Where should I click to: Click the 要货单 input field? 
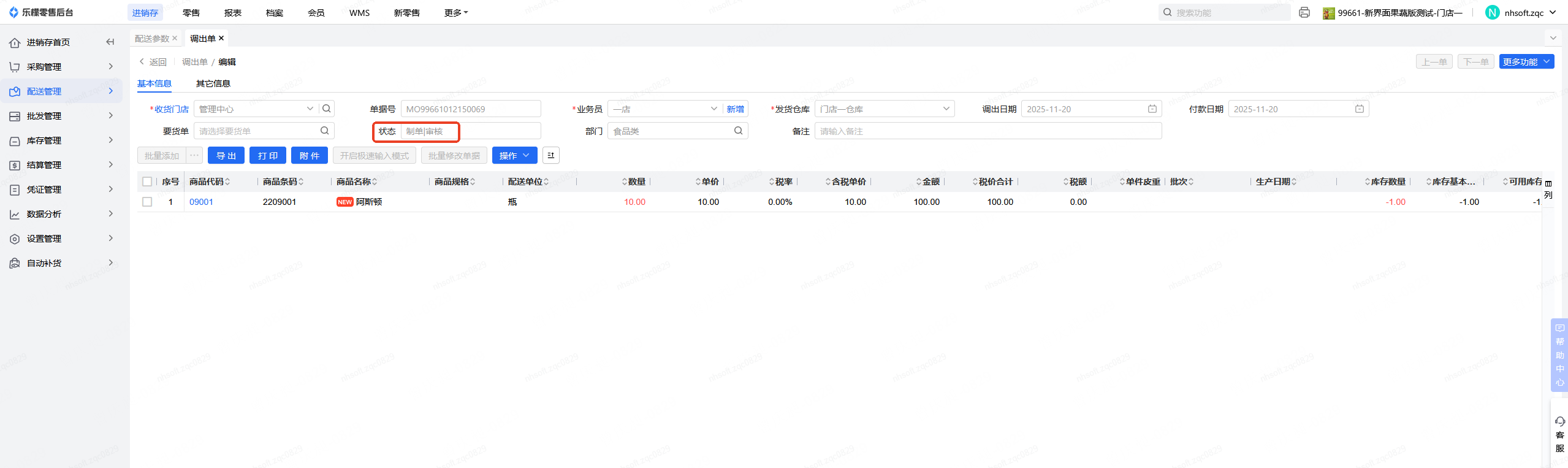(x=264, y=131)
